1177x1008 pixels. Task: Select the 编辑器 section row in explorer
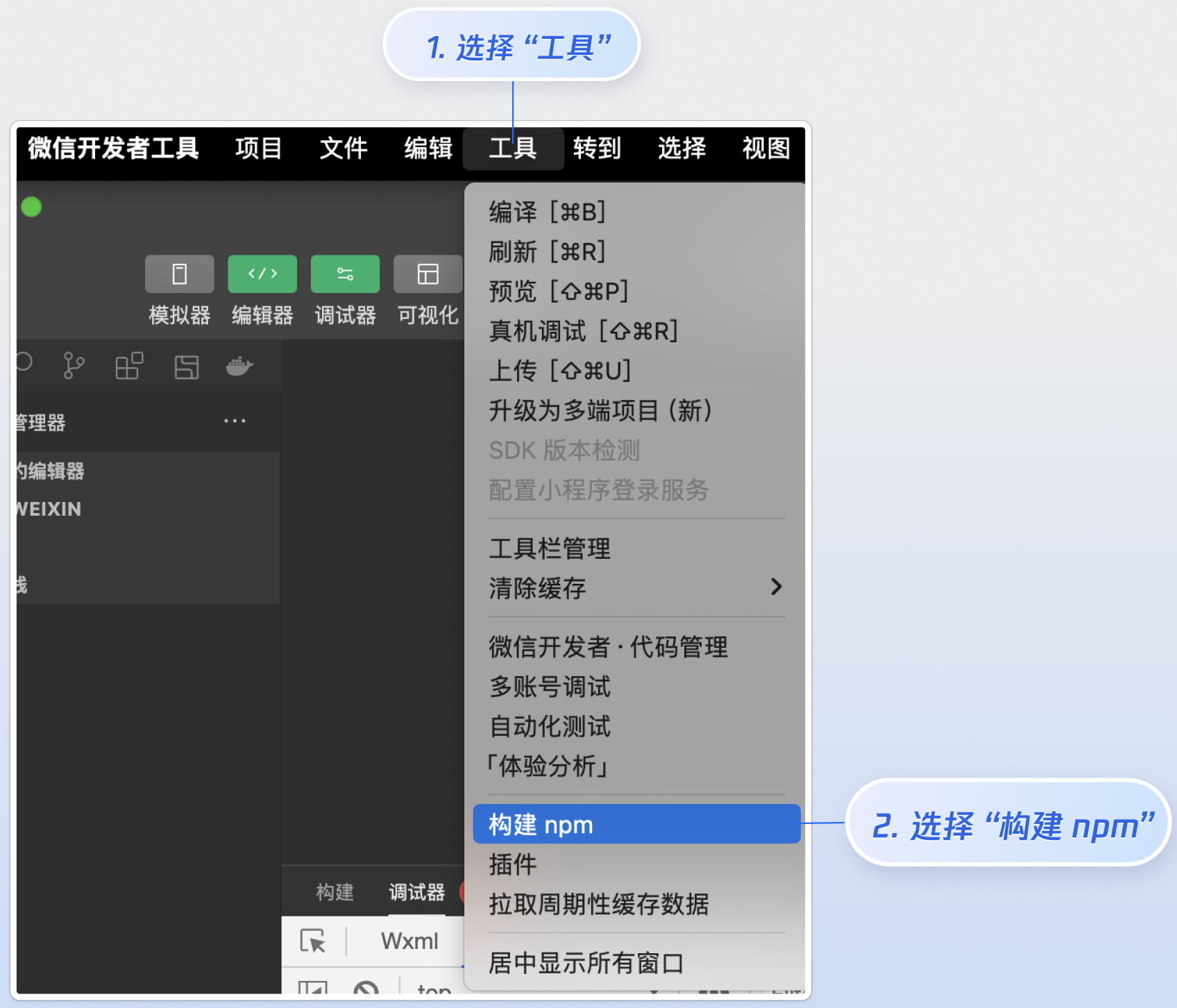click(x=148, y=471)
